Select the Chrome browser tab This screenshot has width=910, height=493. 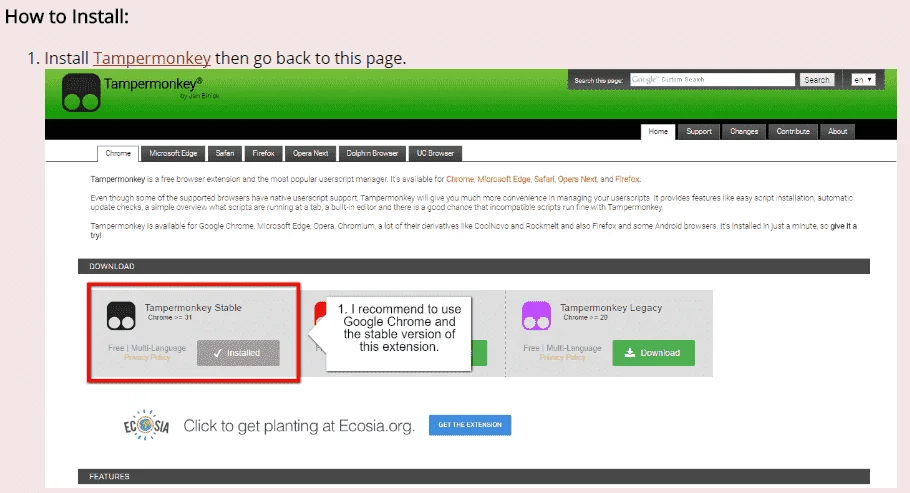(118, 153)
